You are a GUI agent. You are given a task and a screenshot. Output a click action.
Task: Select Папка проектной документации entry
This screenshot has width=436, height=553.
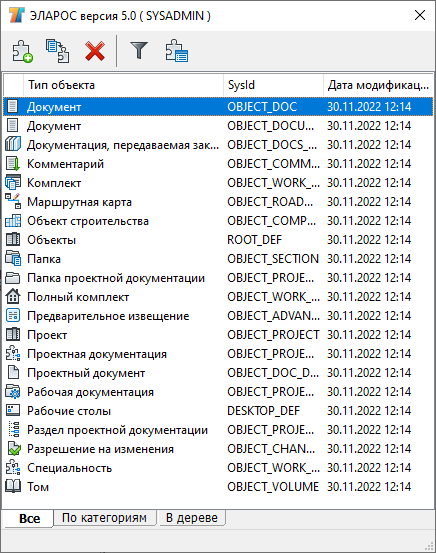coord(218,278)
